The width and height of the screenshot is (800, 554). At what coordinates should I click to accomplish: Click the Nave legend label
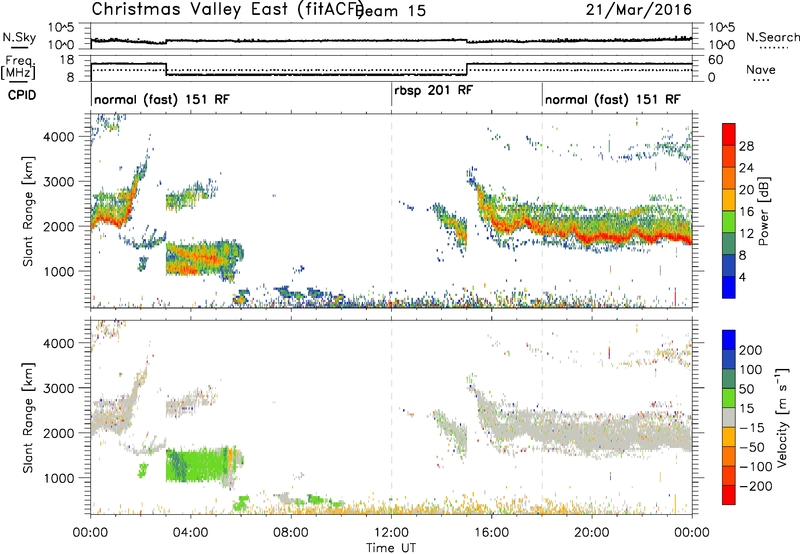coord(761,70)
